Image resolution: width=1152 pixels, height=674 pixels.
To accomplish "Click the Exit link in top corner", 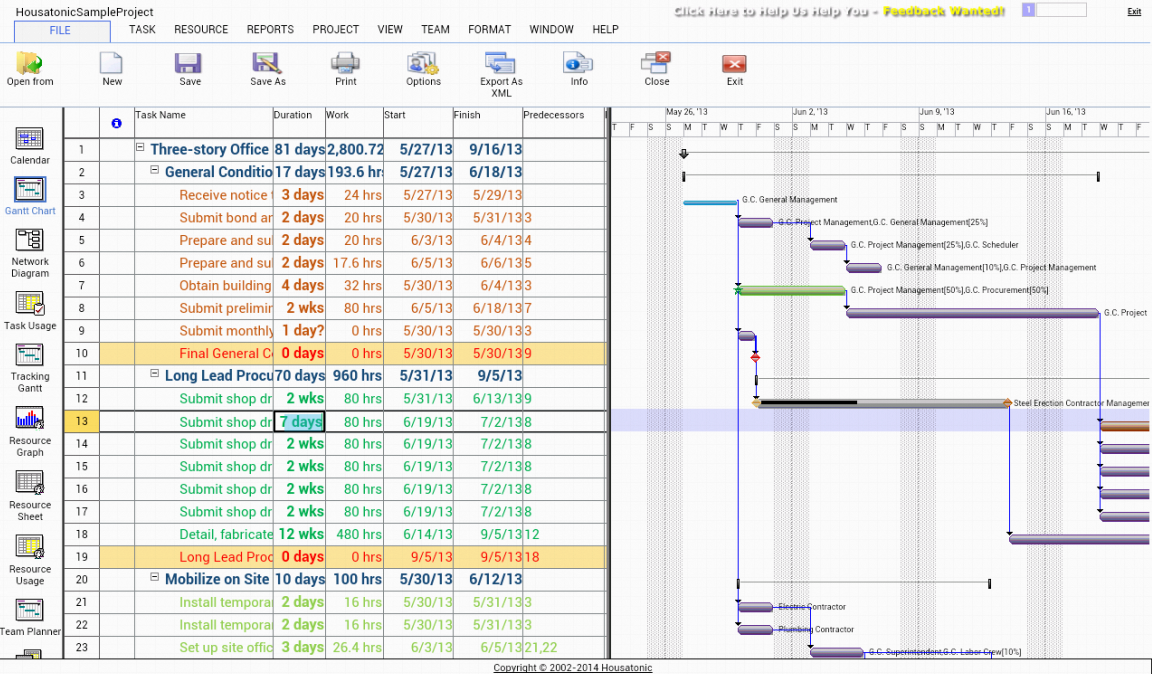I will tap(1134, 12).
